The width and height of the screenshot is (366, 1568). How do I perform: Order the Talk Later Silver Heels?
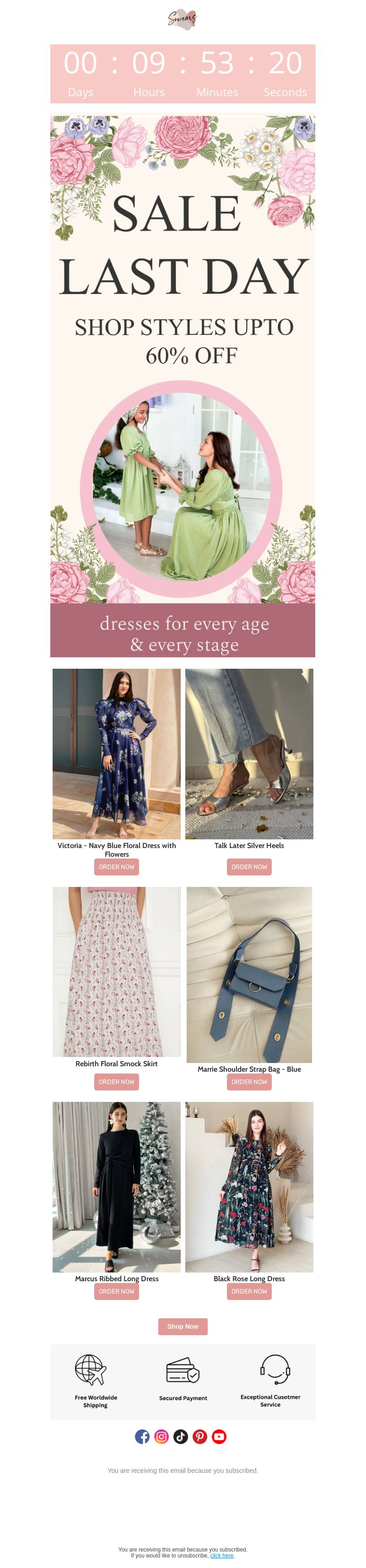[249, 867]
